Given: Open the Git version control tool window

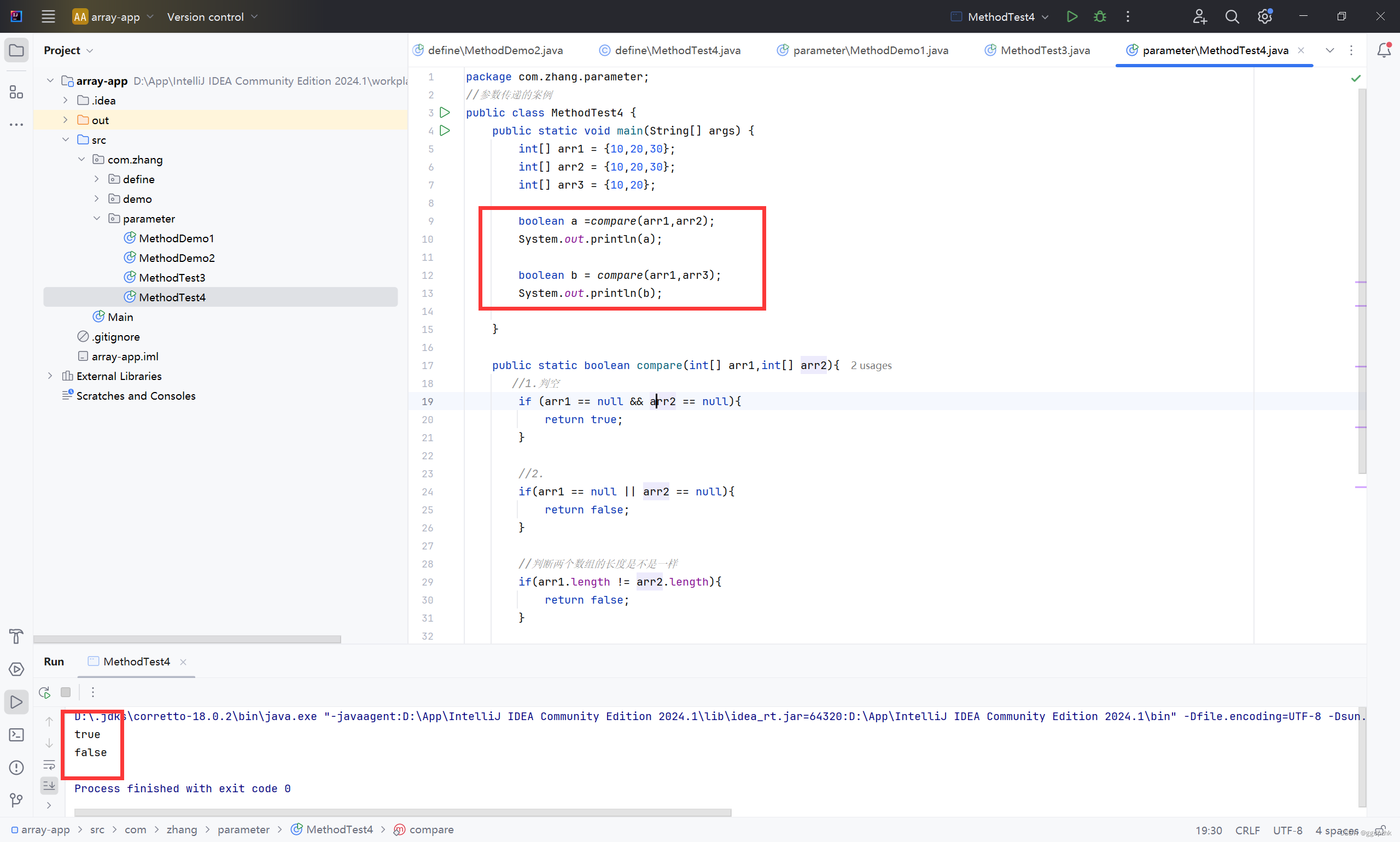Looking at the screenshot, I should click(16, 800).
